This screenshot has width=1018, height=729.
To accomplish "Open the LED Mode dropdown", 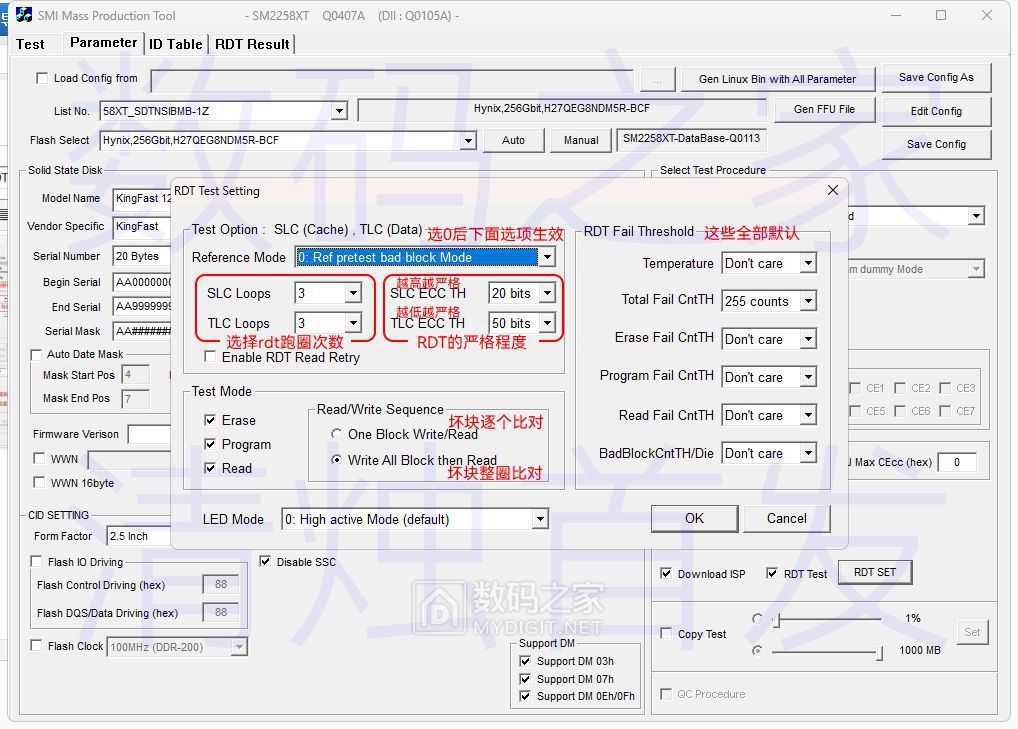I will tap(540, 519).
